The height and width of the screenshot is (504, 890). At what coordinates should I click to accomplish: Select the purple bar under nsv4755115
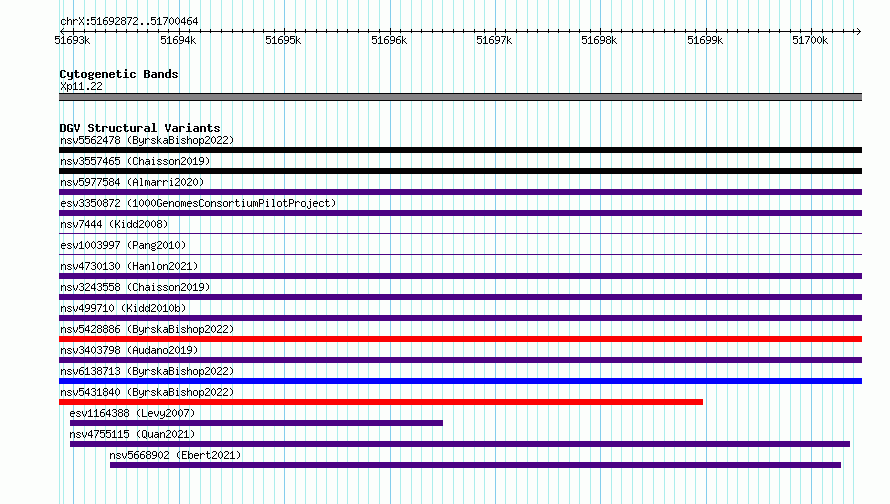[460, 444]
